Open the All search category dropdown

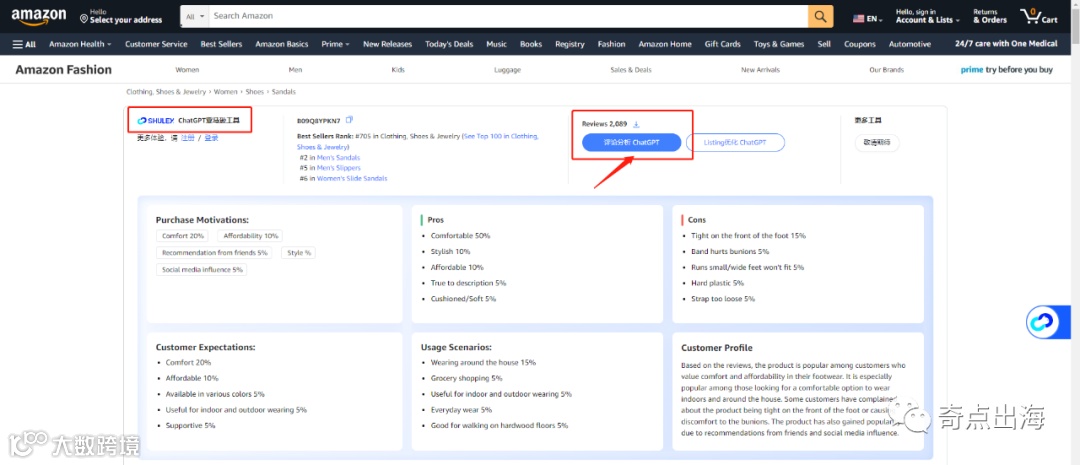(196, 16)
